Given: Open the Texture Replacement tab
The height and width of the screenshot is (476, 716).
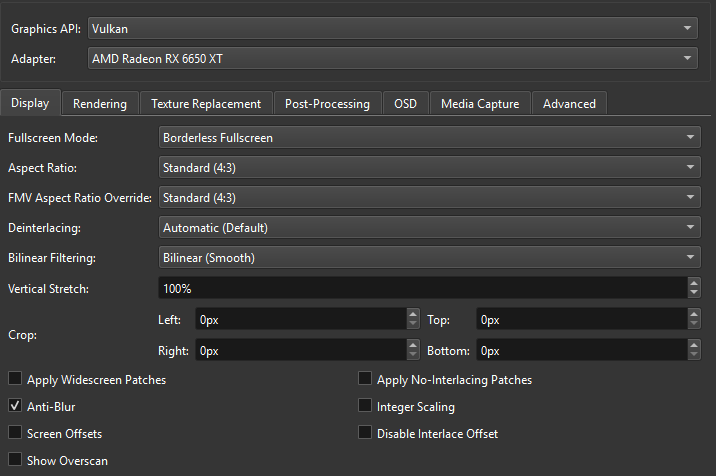Looking at the screenshot, I should click(206, 104).
